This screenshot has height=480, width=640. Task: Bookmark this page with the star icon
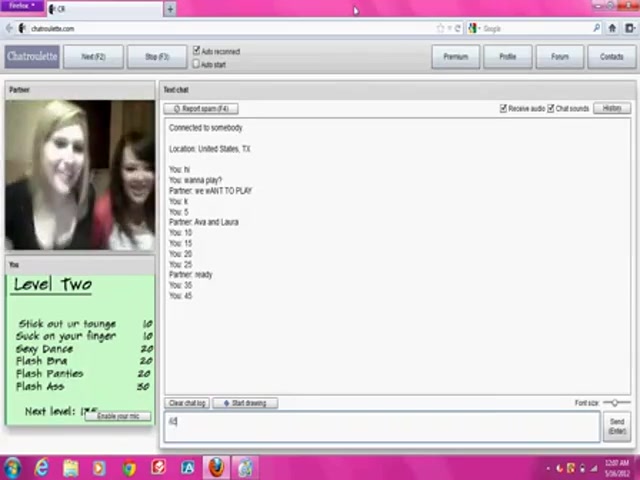tap(440, 28)
